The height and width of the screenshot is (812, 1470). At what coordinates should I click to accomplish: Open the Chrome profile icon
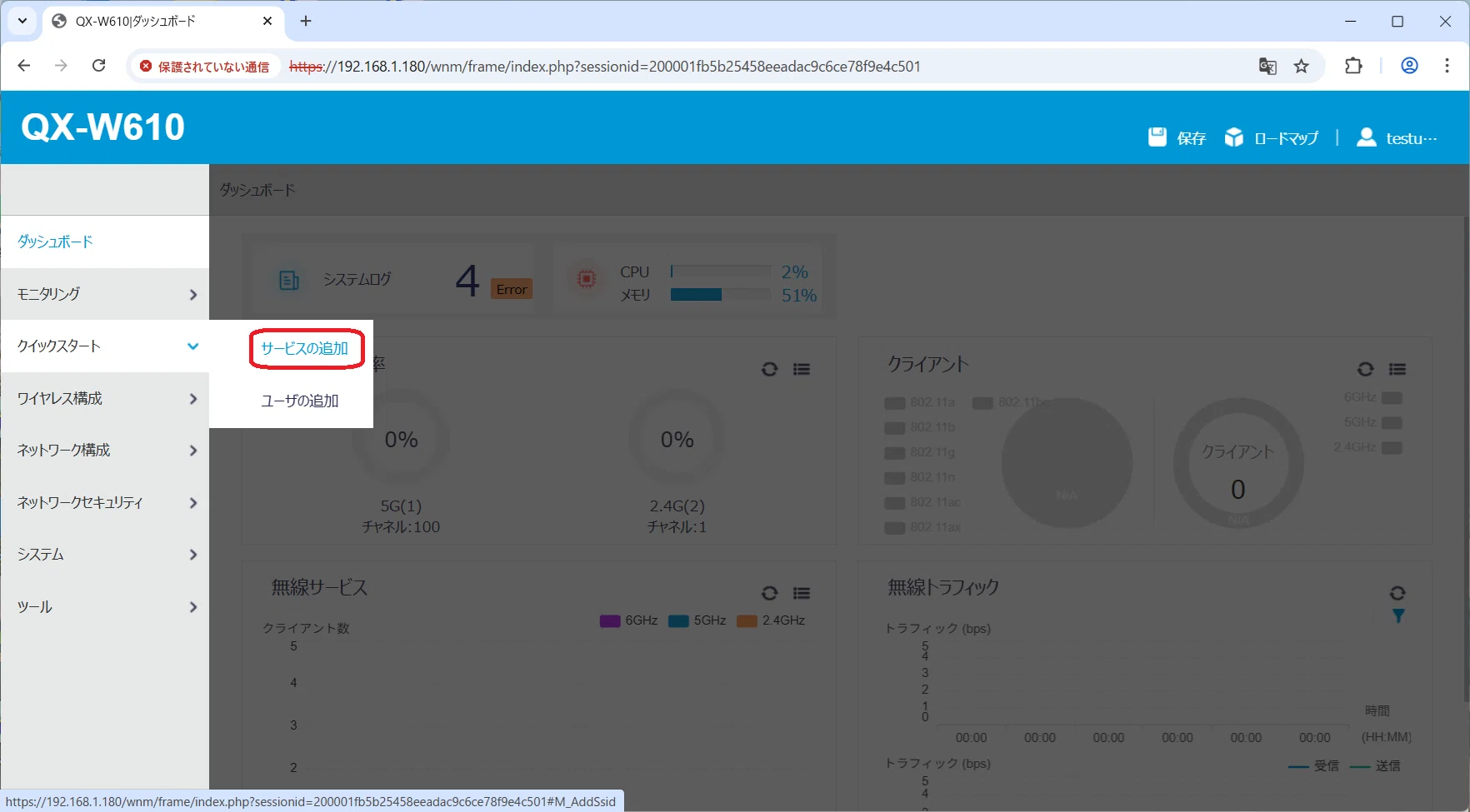[1409, 66]
